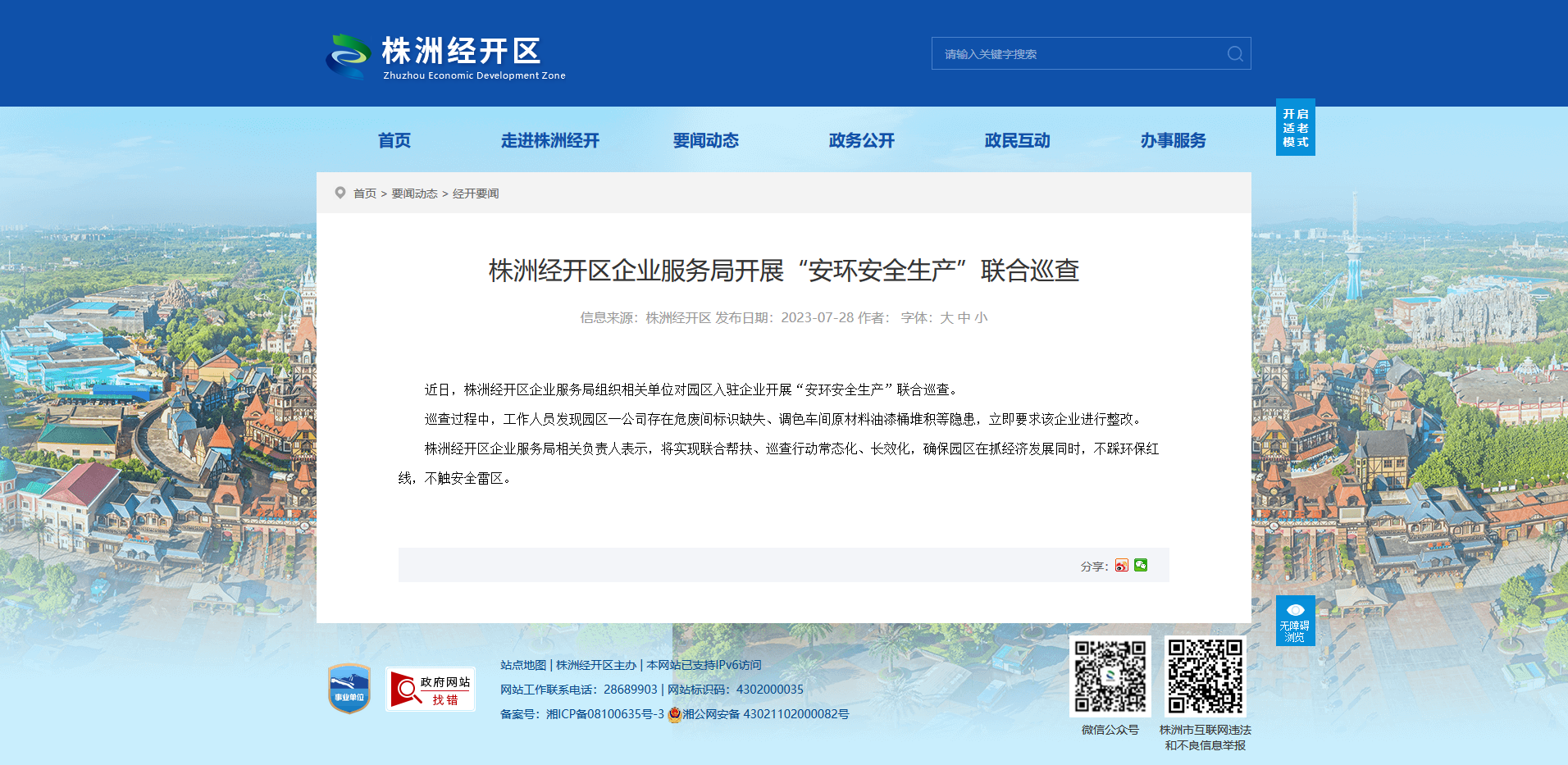Open the 站点地图 link

point(523,665)
